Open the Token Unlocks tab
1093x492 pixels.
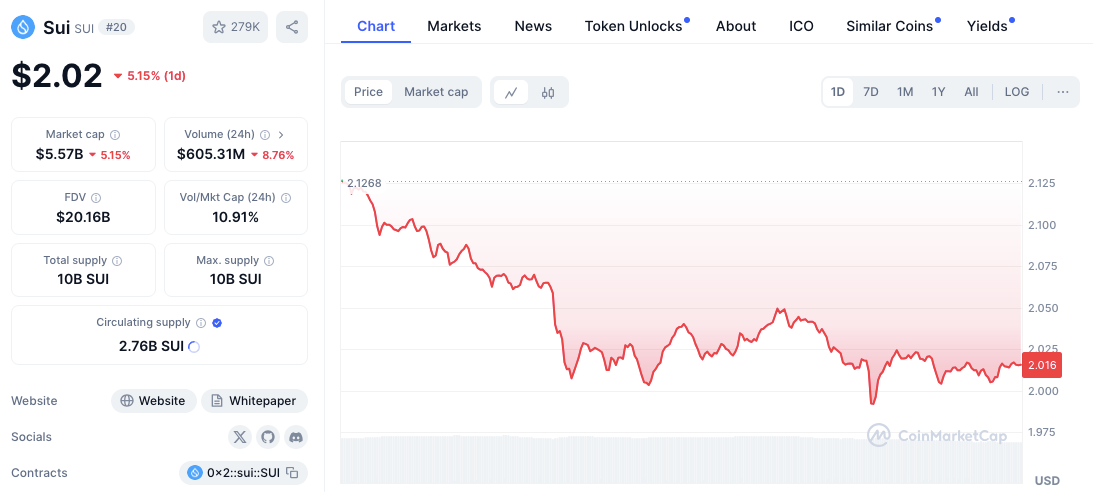coord(634,26)
